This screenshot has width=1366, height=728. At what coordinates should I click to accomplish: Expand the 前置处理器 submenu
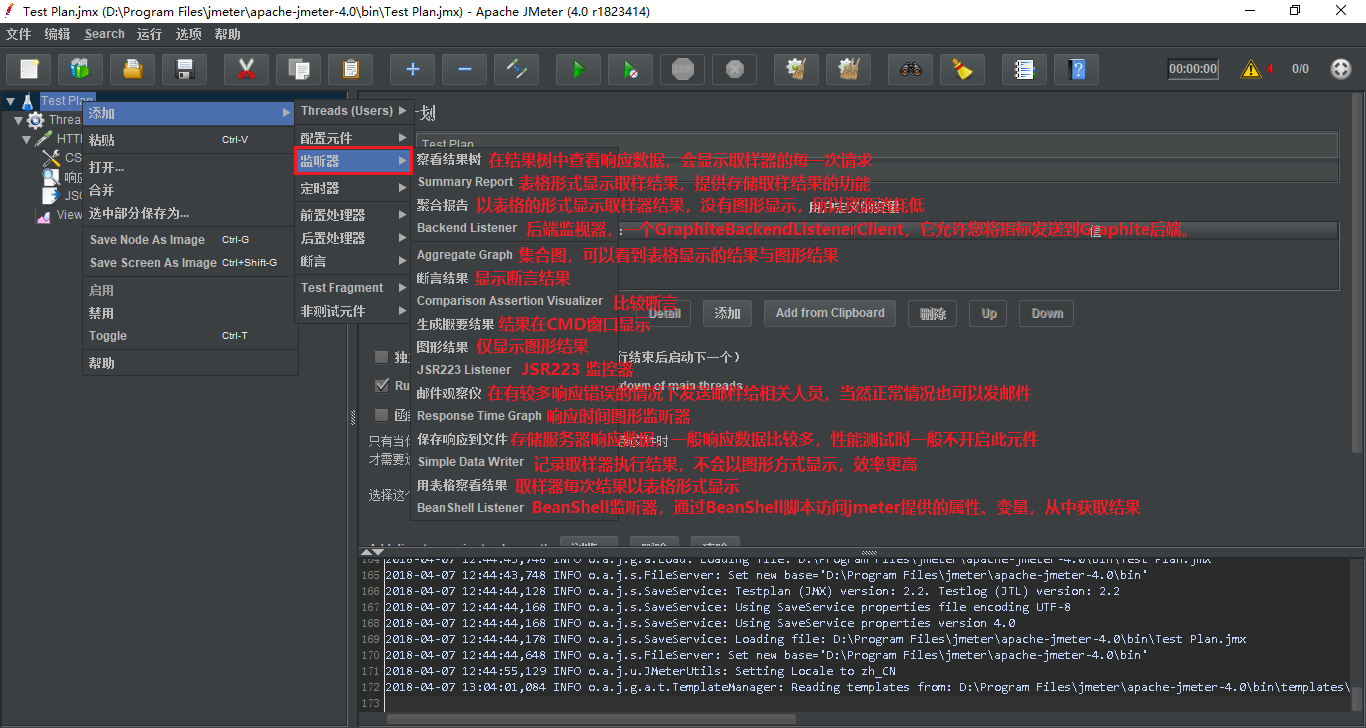click(x=354, y=215)
